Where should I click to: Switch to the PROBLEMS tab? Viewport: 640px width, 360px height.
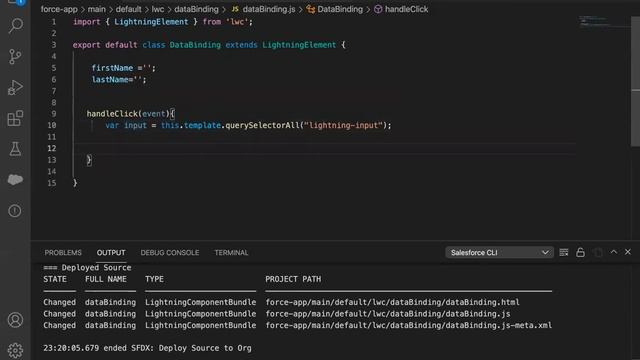point(63,253)
